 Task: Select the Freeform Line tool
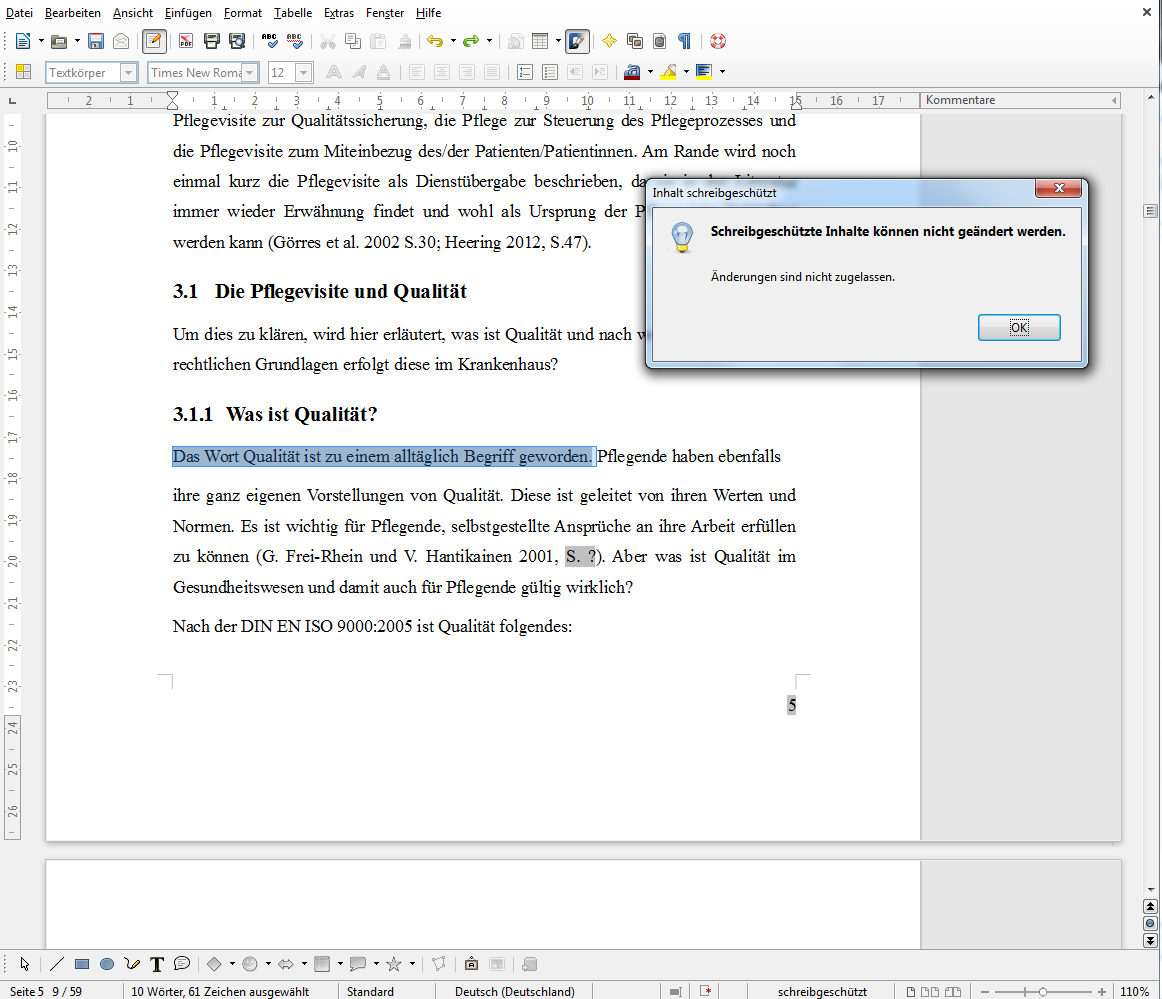132,964
